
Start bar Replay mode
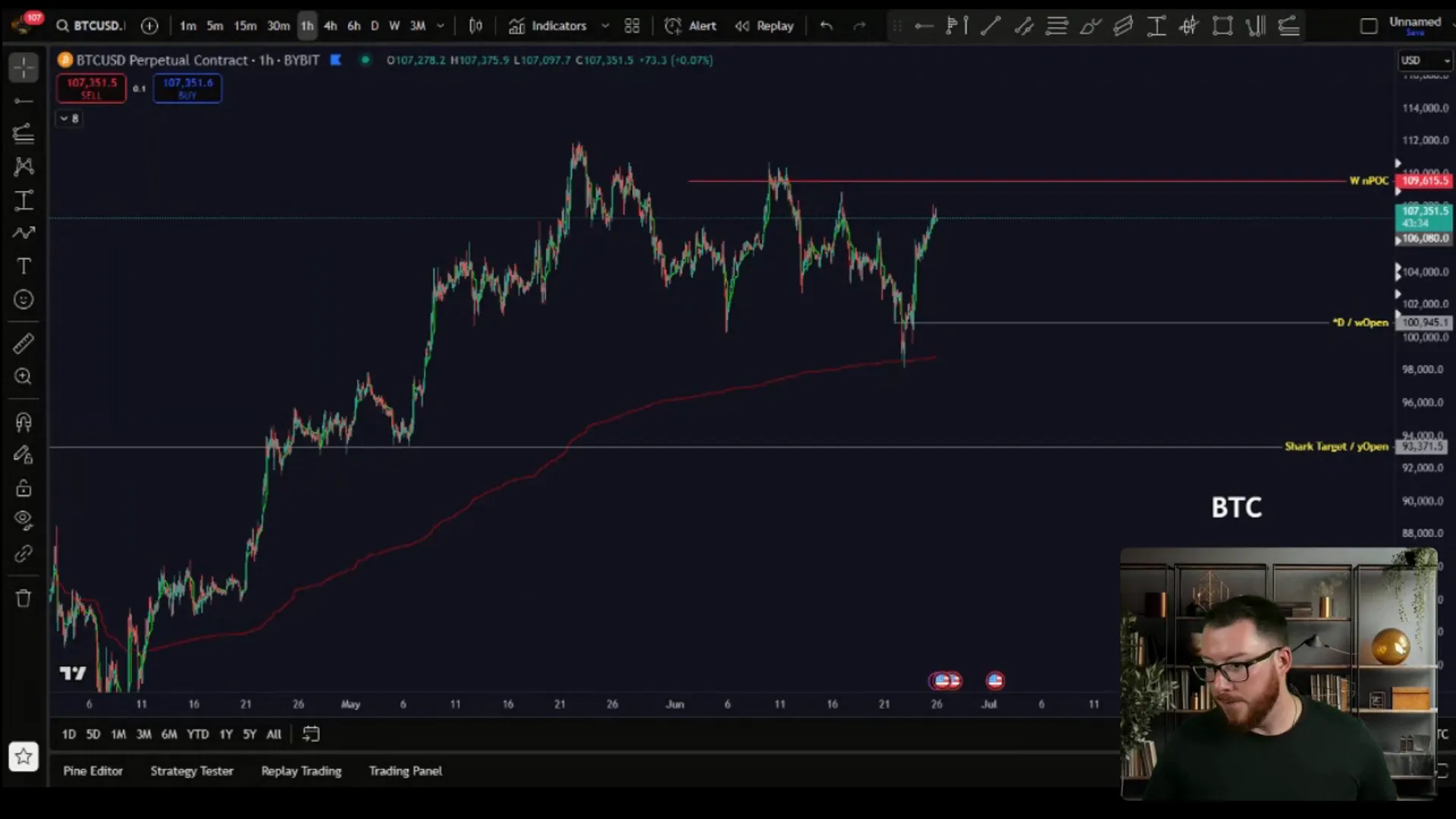point(764,26)
